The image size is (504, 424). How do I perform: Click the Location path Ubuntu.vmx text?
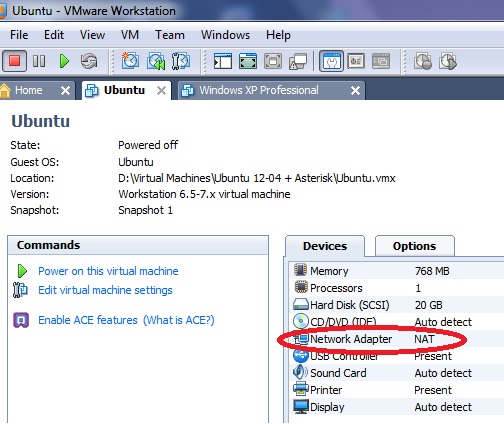[257, 178]
